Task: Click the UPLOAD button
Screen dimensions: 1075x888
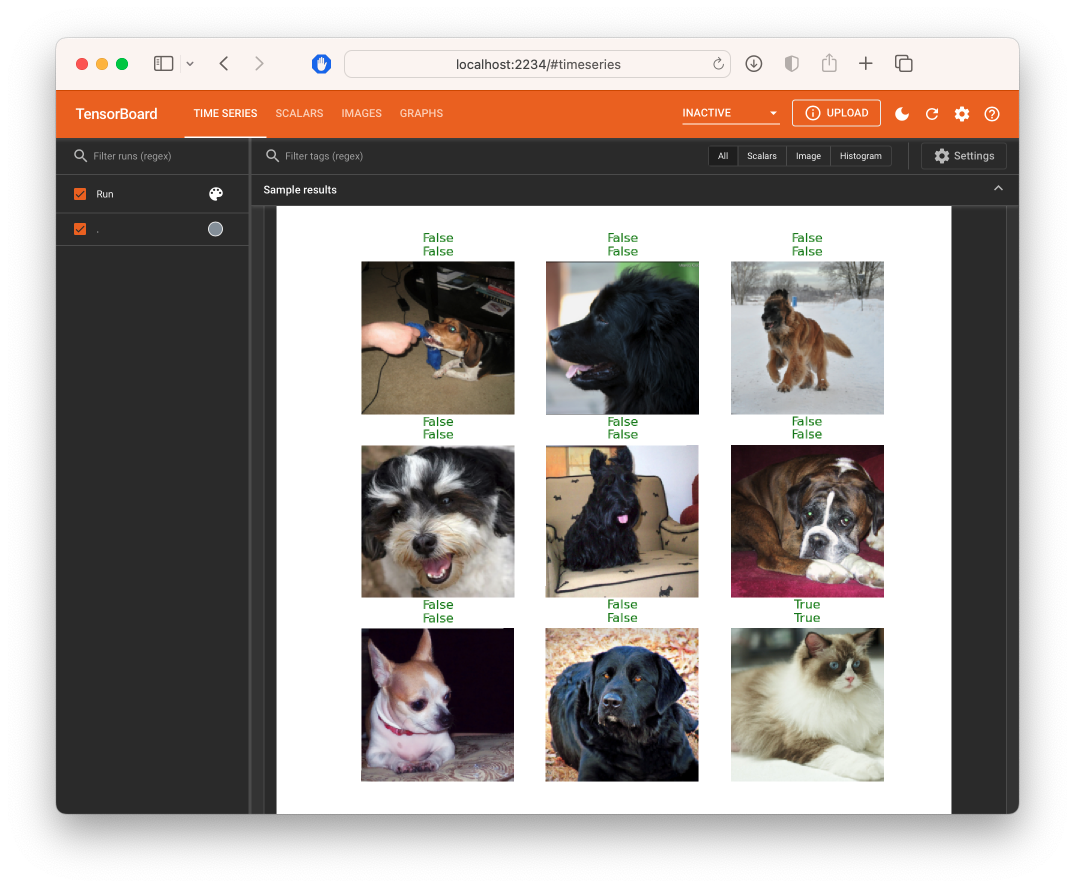Action: [836, 113]
